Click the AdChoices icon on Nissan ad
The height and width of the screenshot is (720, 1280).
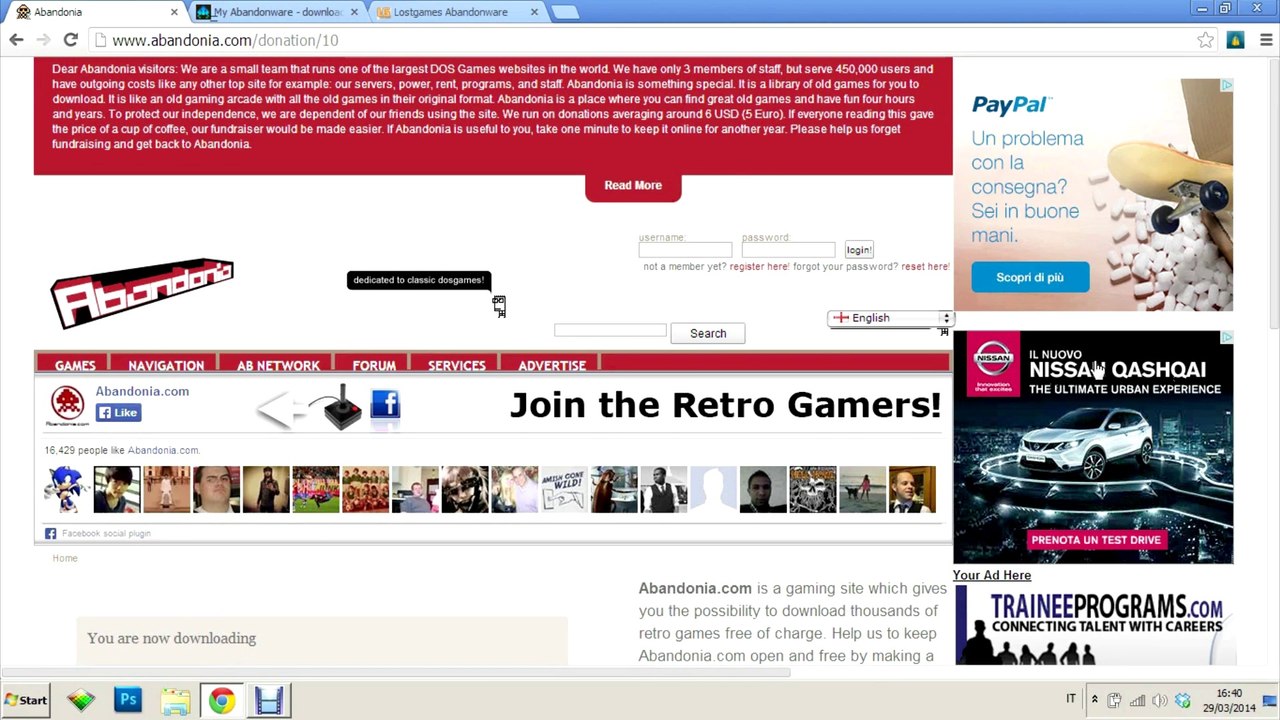click(x=1226, y=337)
